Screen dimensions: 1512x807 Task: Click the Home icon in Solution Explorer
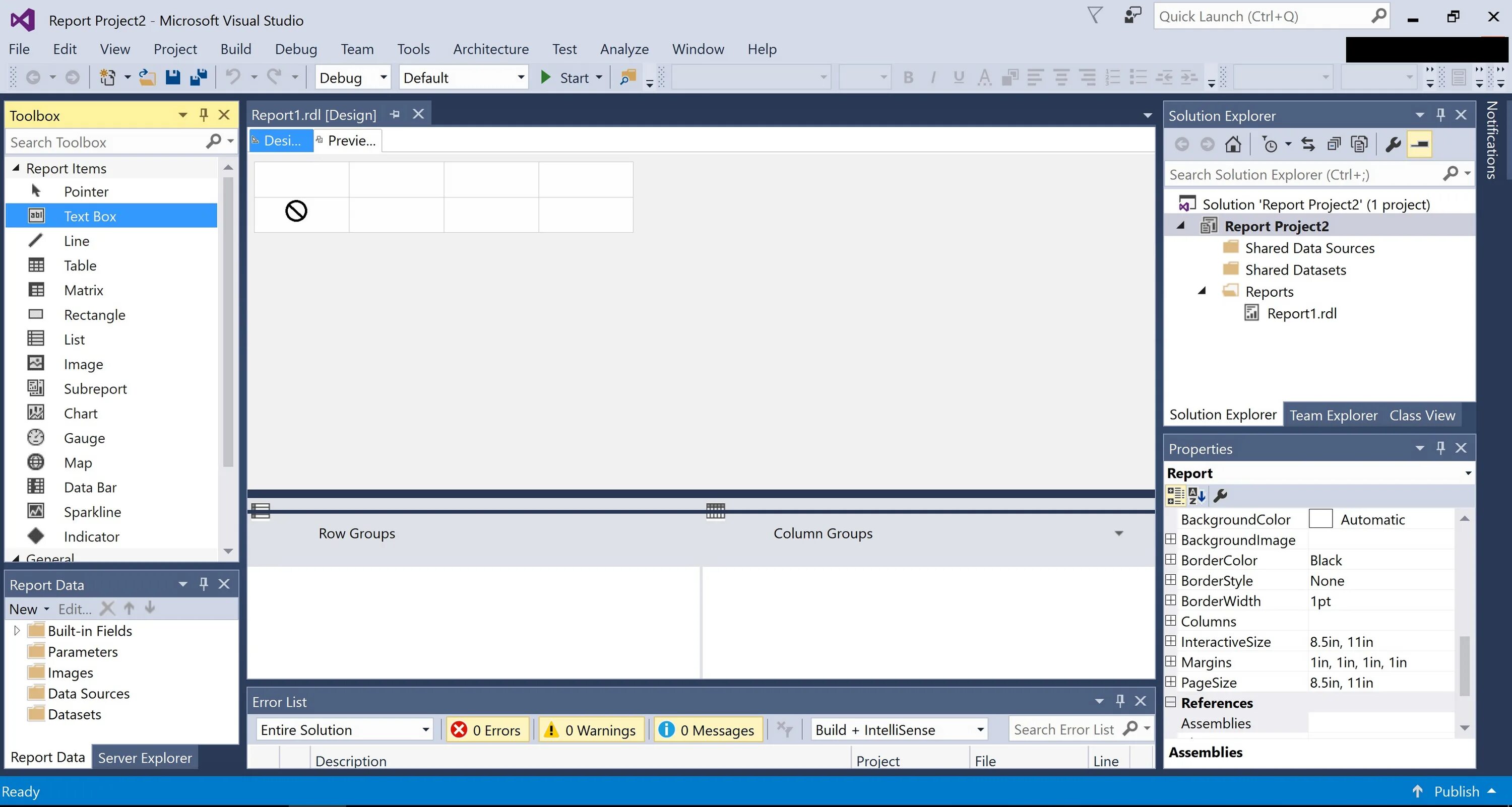(1233, 144)
